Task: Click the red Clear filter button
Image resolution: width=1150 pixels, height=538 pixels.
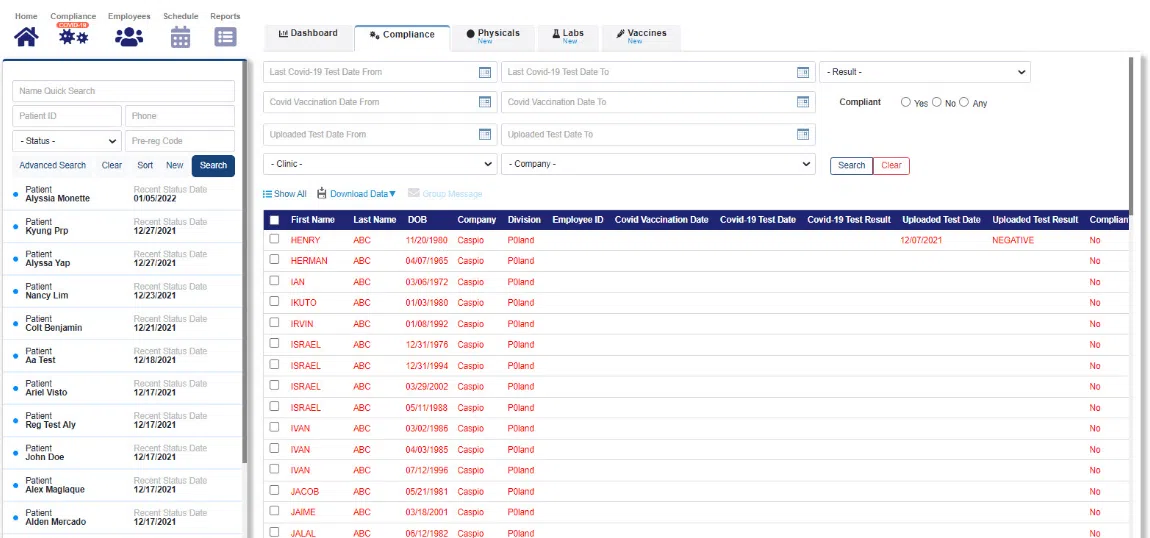Action: click(x=891, y=166)
